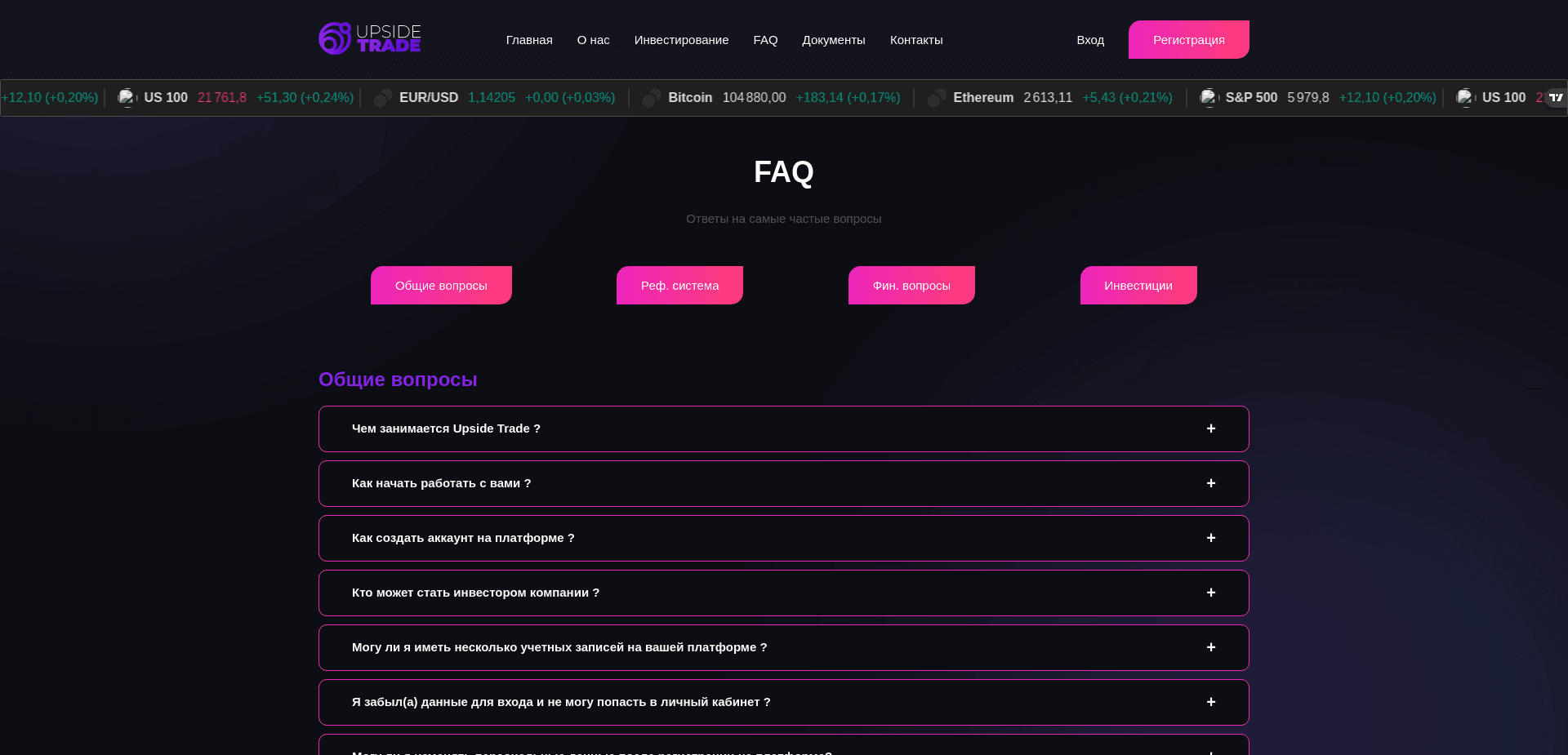The height and width of the screenshot is (755, 1568).
Task: Select the "О нас" navigation item
Action: [x=593, y=40]
